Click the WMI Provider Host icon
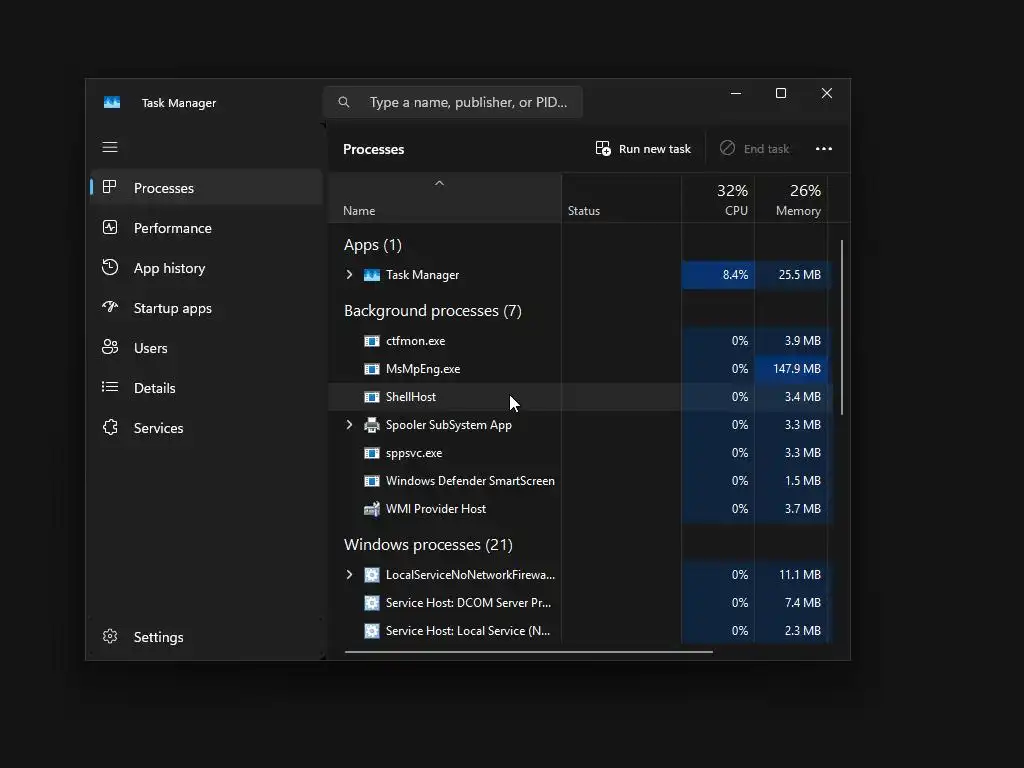The width and height of the screenshot is (1024, 768). 372,509
